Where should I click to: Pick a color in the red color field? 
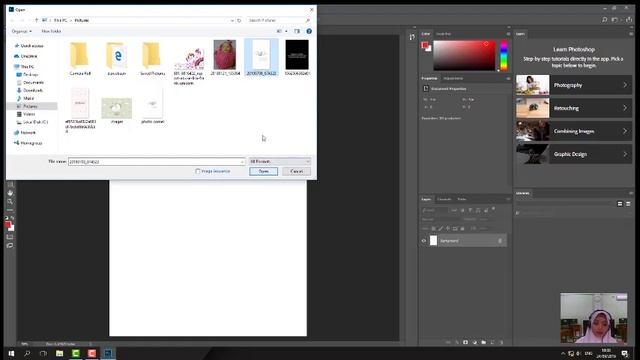coord(464,56)
